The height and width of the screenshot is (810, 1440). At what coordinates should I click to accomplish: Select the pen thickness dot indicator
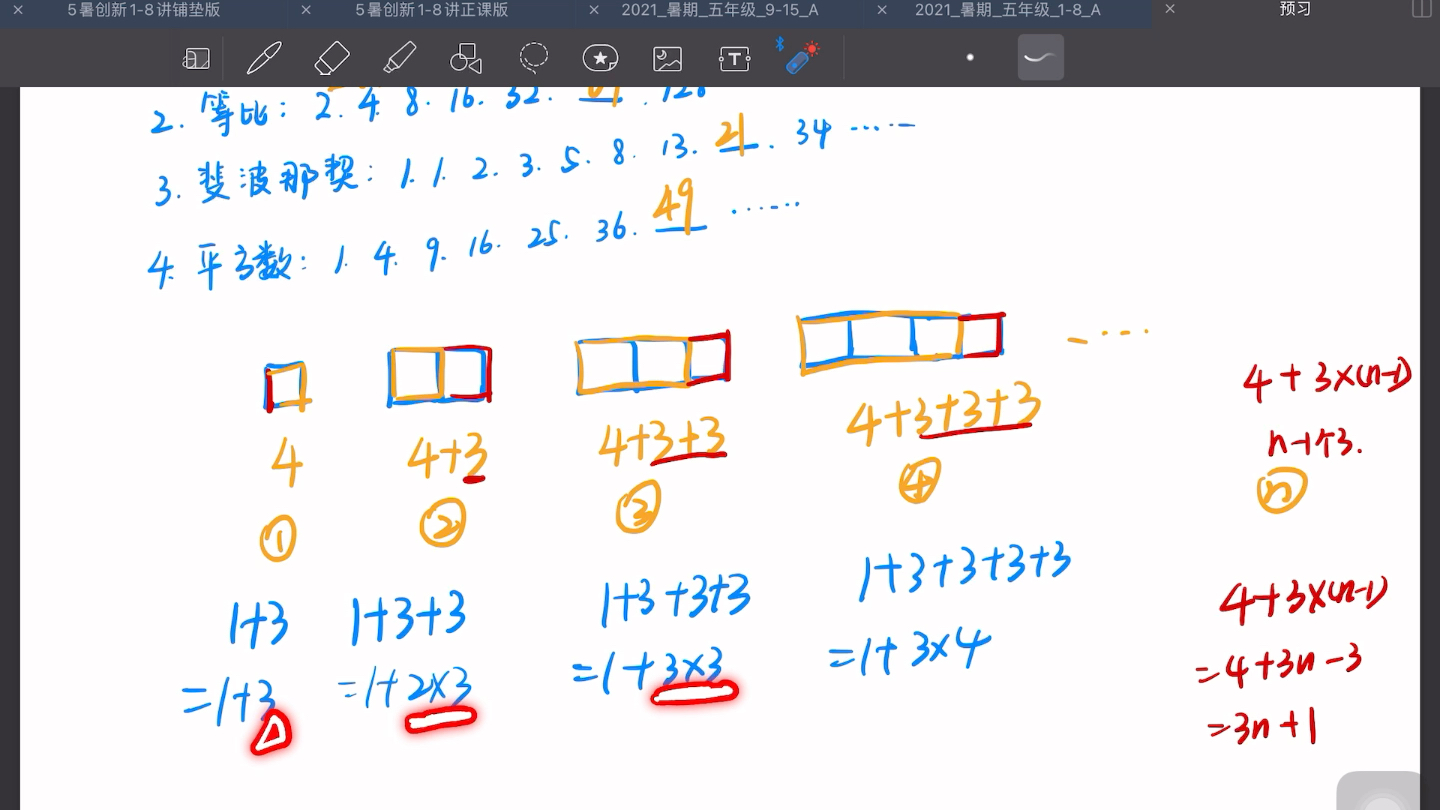click(x=969, y=58)
